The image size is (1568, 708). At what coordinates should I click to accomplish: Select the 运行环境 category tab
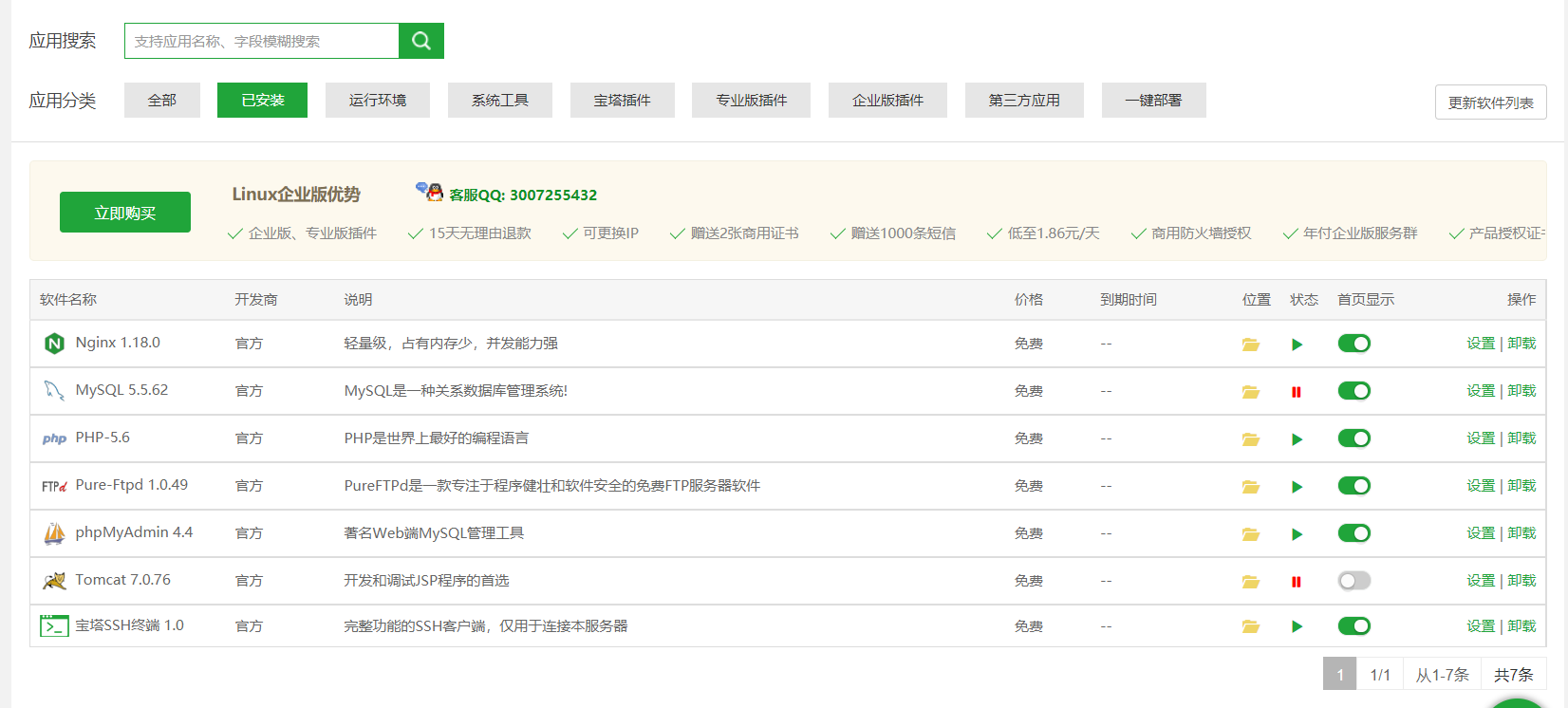click(378, 100)
